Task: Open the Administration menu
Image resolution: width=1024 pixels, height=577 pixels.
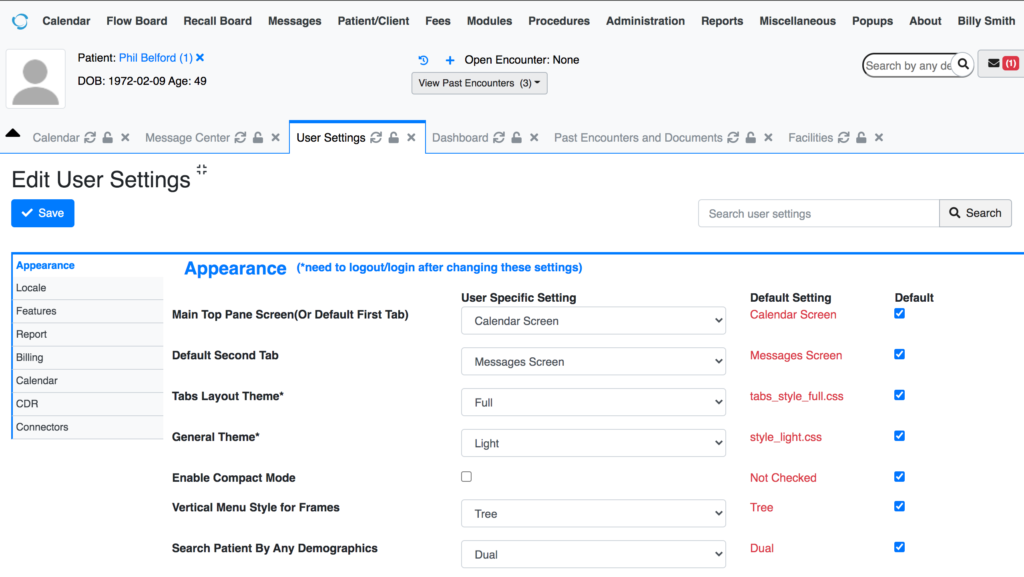Action: click(x=645, y=21)
